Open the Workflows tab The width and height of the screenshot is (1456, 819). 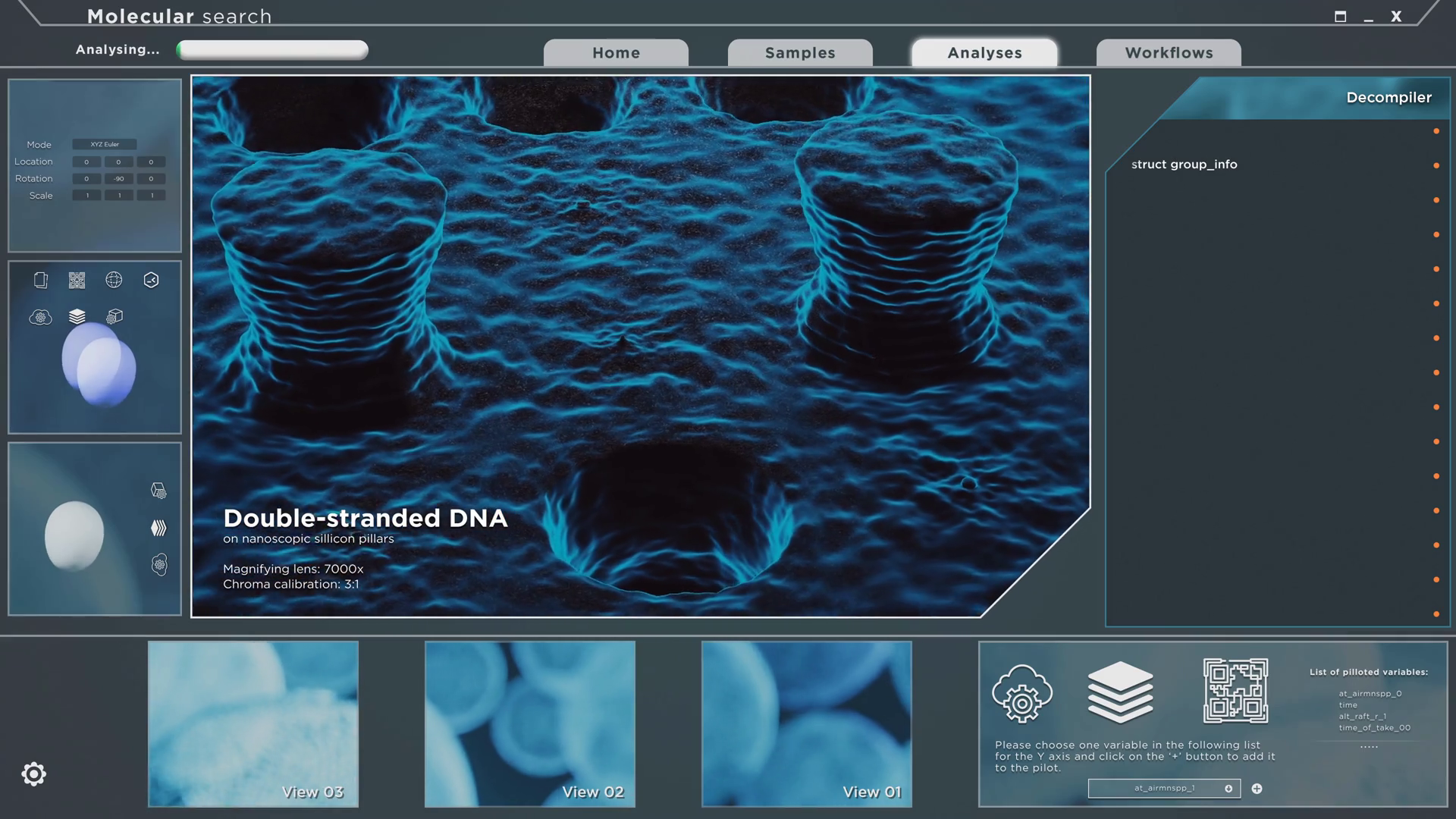tap(1168, 53)
